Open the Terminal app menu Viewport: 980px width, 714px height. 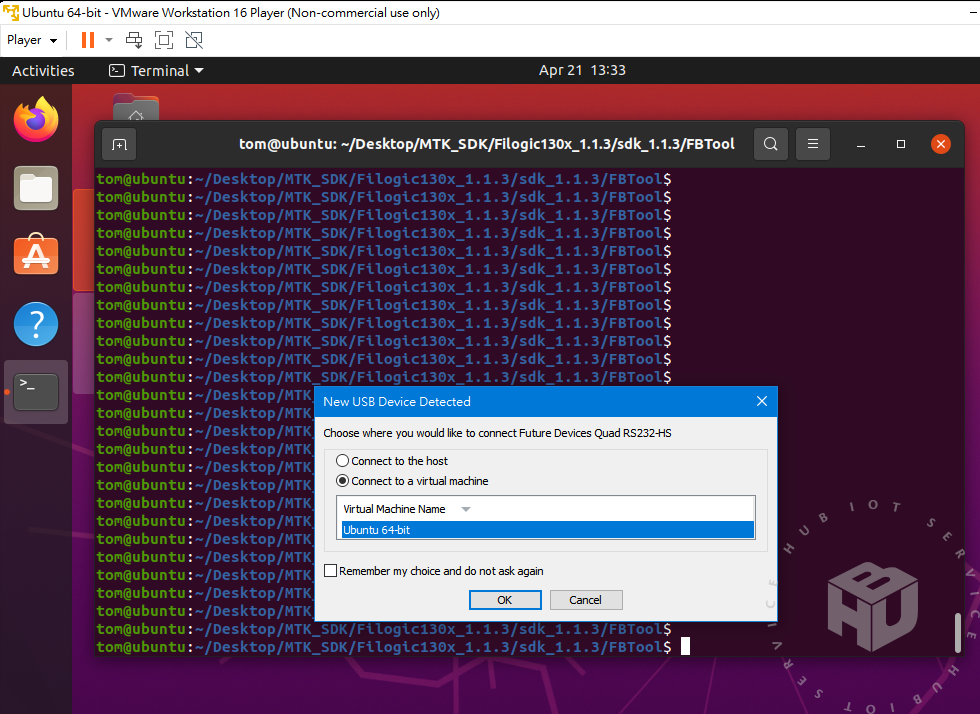point(156,71)
